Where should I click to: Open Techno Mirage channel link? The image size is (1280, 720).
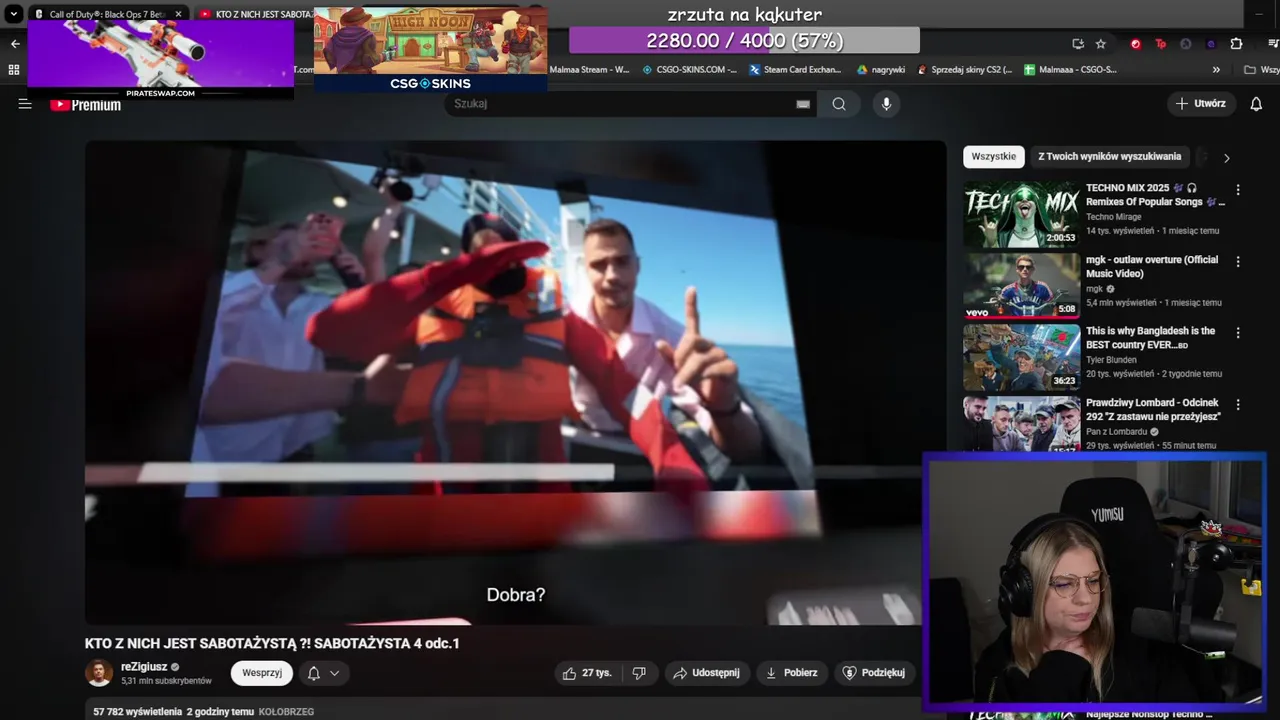pyautogui.click(x=1114, y=217)
